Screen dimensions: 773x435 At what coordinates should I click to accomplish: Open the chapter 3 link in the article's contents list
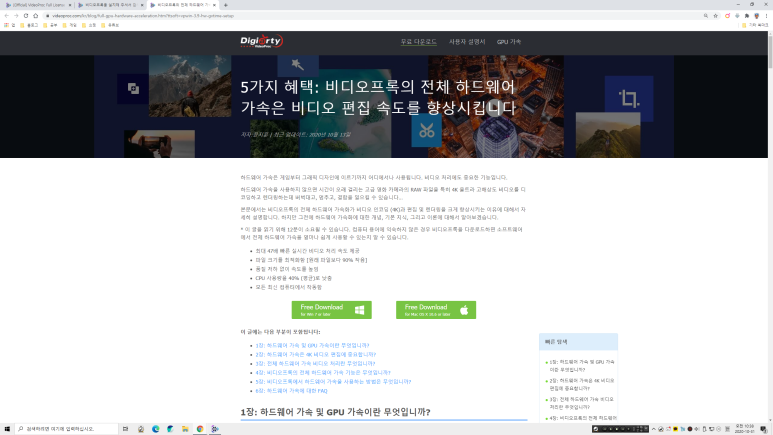tap(315, 363)
